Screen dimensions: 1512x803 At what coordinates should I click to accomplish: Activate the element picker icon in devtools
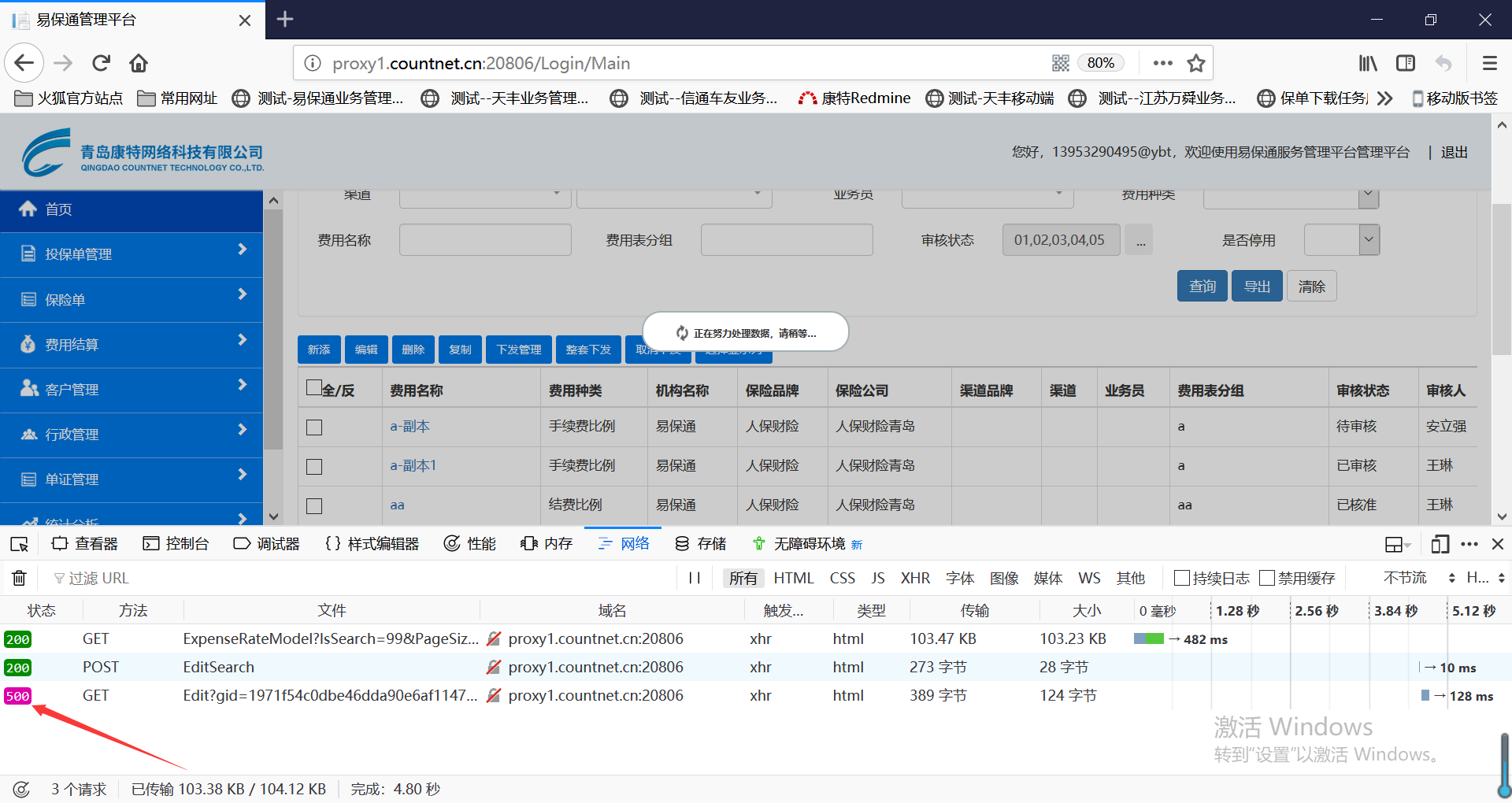20,544
